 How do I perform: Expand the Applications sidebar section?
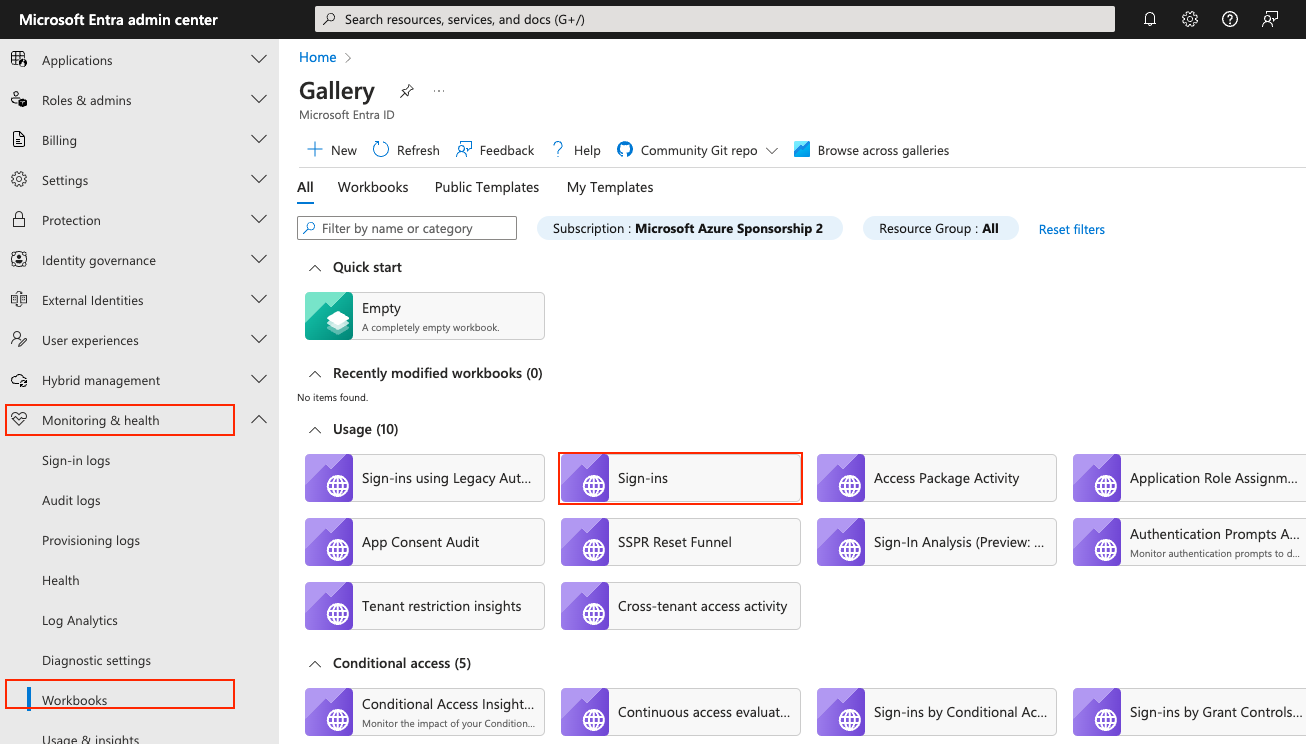258,59
